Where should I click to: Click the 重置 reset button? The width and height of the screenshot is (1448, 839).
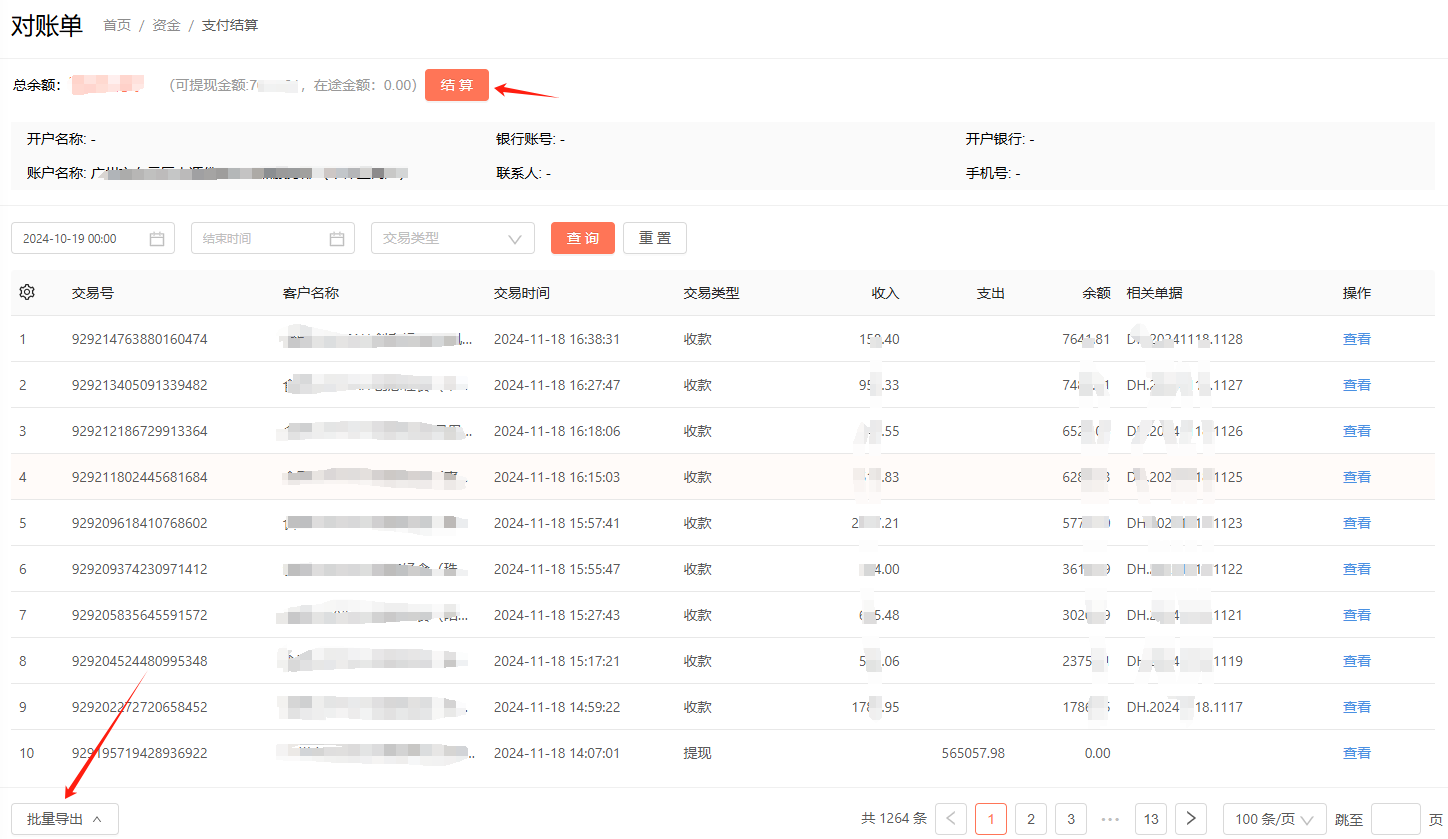pos(655,238)
